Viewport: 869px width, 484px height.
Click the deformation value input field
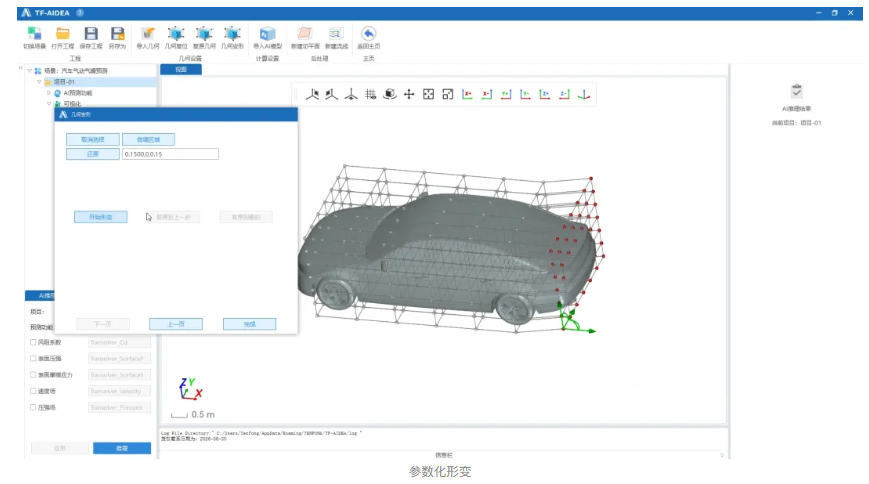point(170,154)
